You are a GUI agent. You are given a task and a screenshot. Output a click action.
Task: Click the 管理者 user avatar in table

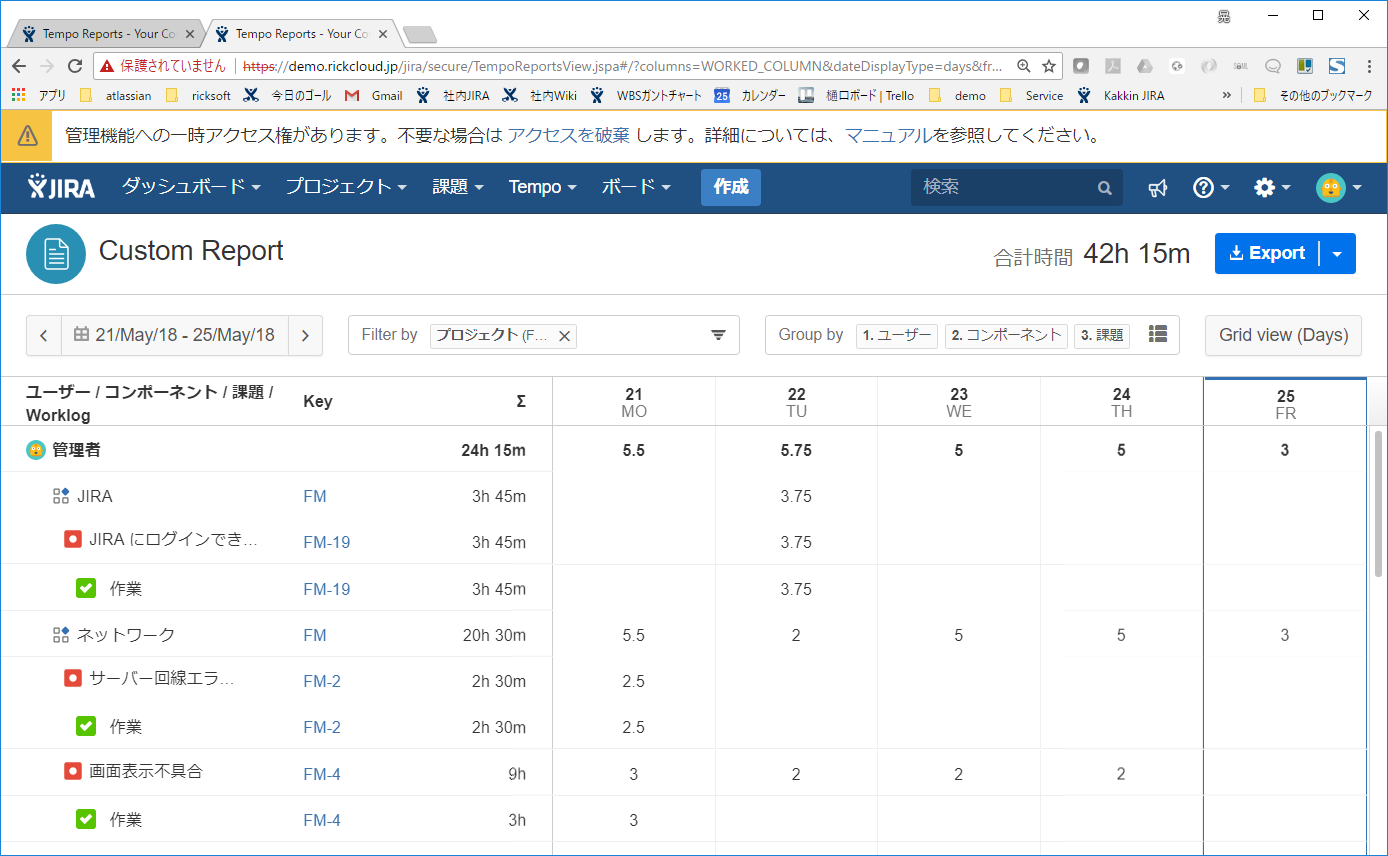(35, 450)
